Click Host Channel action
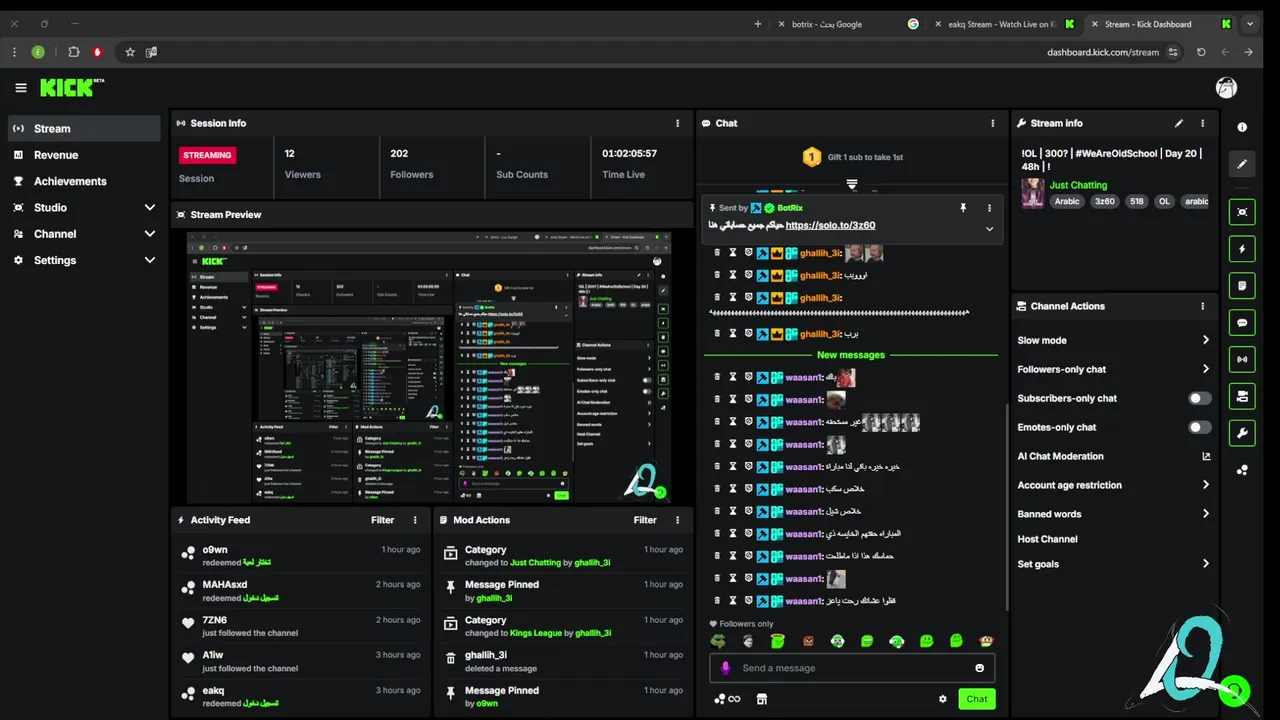The width and height of the screenshot is (1280, 720). coord(1047,539)
